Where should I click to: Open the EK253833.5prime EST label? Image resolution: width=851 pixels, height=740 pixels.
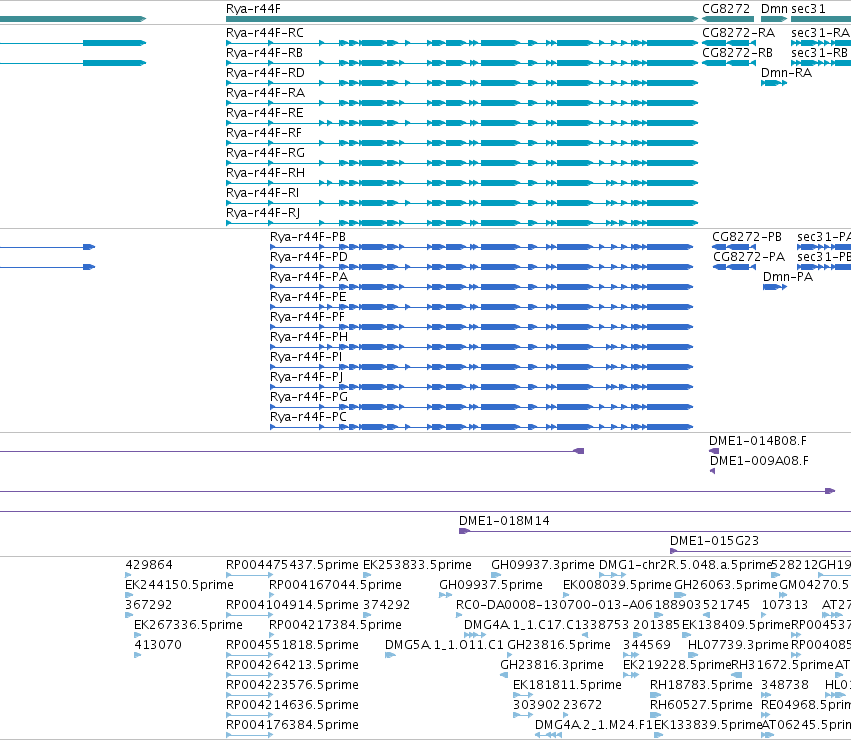[417, 565]
